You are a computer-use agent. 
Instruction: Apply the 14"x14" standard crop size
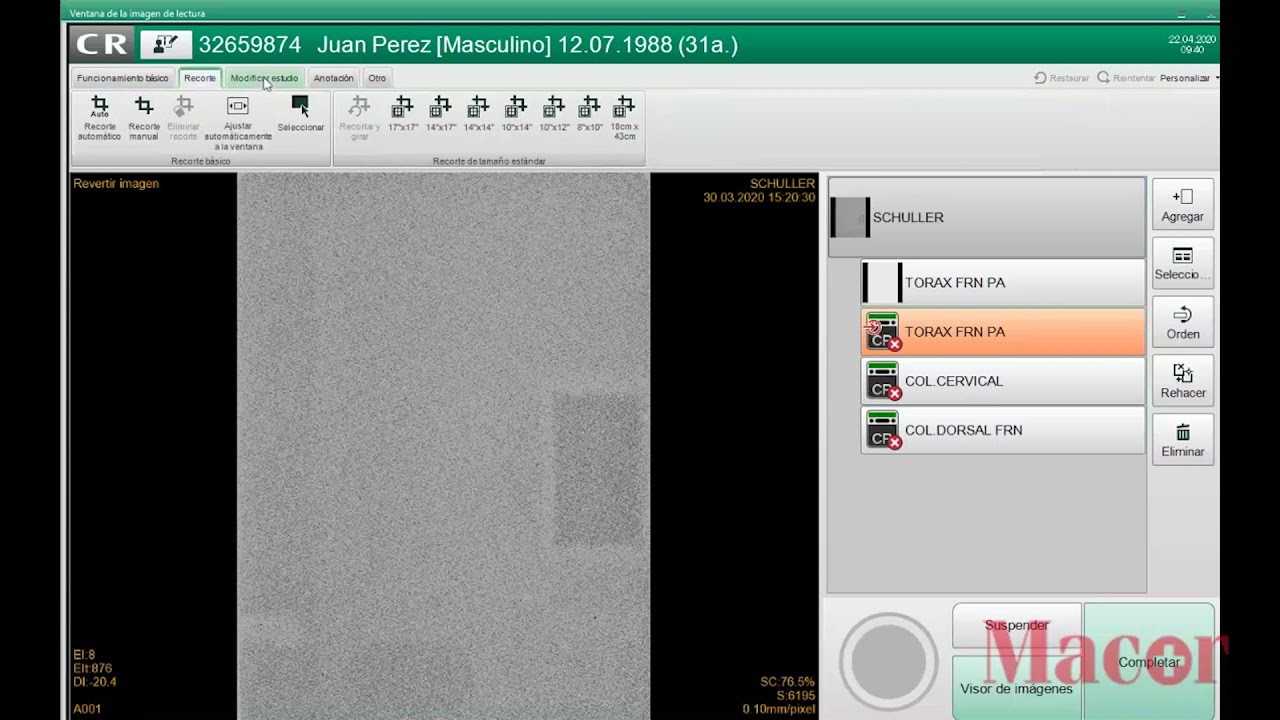point(479,114)
